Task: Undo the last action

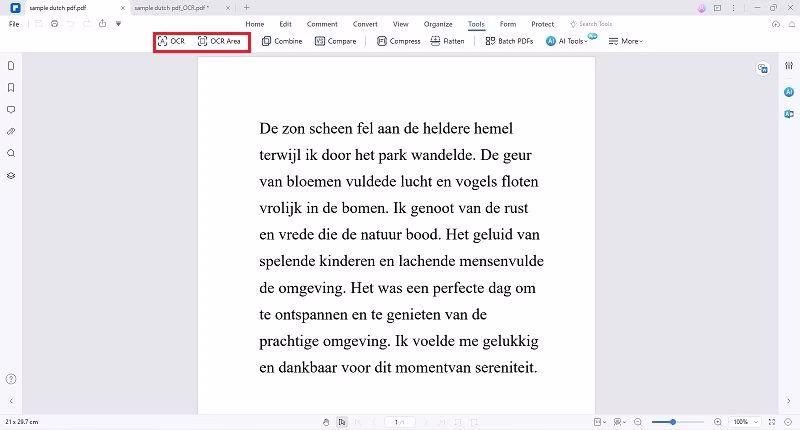Action: pyautogui.click(x=70, y=24)
